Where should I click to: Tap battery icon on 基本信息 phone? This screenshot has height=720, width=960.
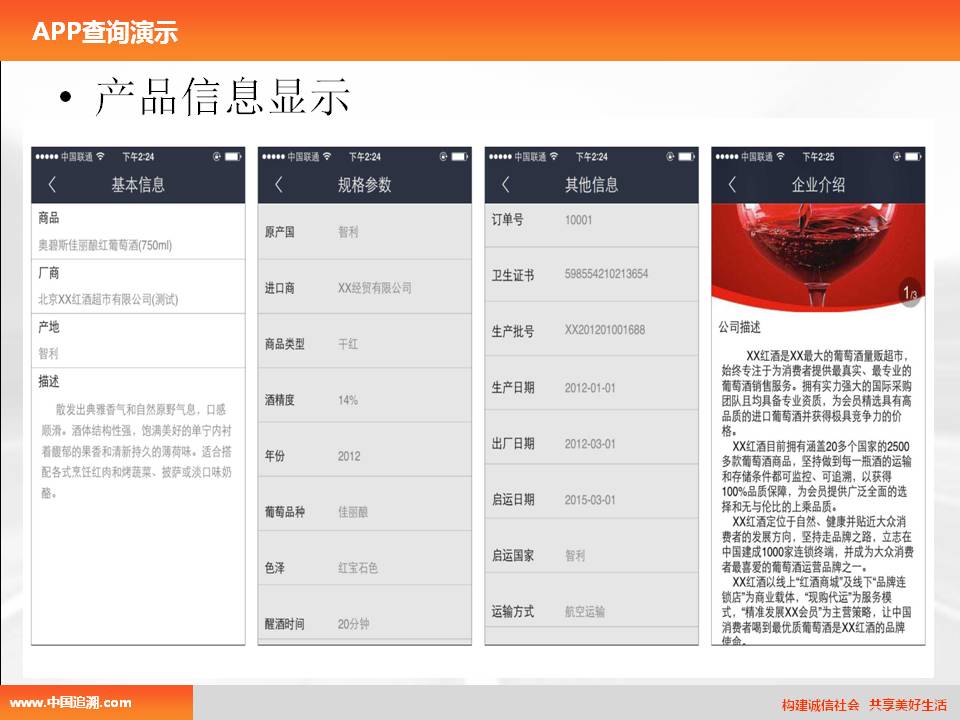[233, 157]
